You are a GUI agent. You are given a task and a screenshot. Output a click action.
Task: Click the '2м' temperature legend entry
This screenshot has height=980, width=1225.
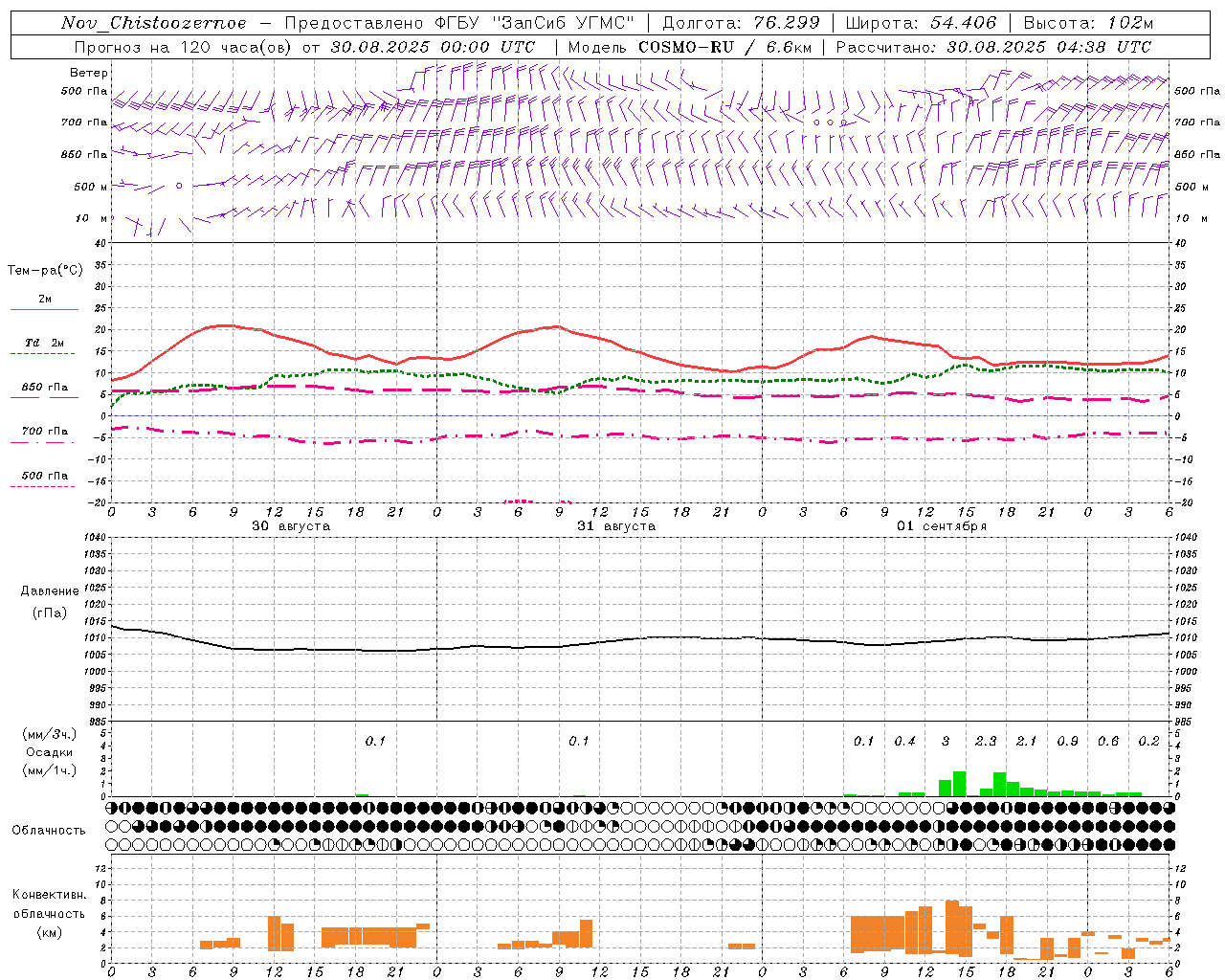pyautogui.click(x=45, y=300)
